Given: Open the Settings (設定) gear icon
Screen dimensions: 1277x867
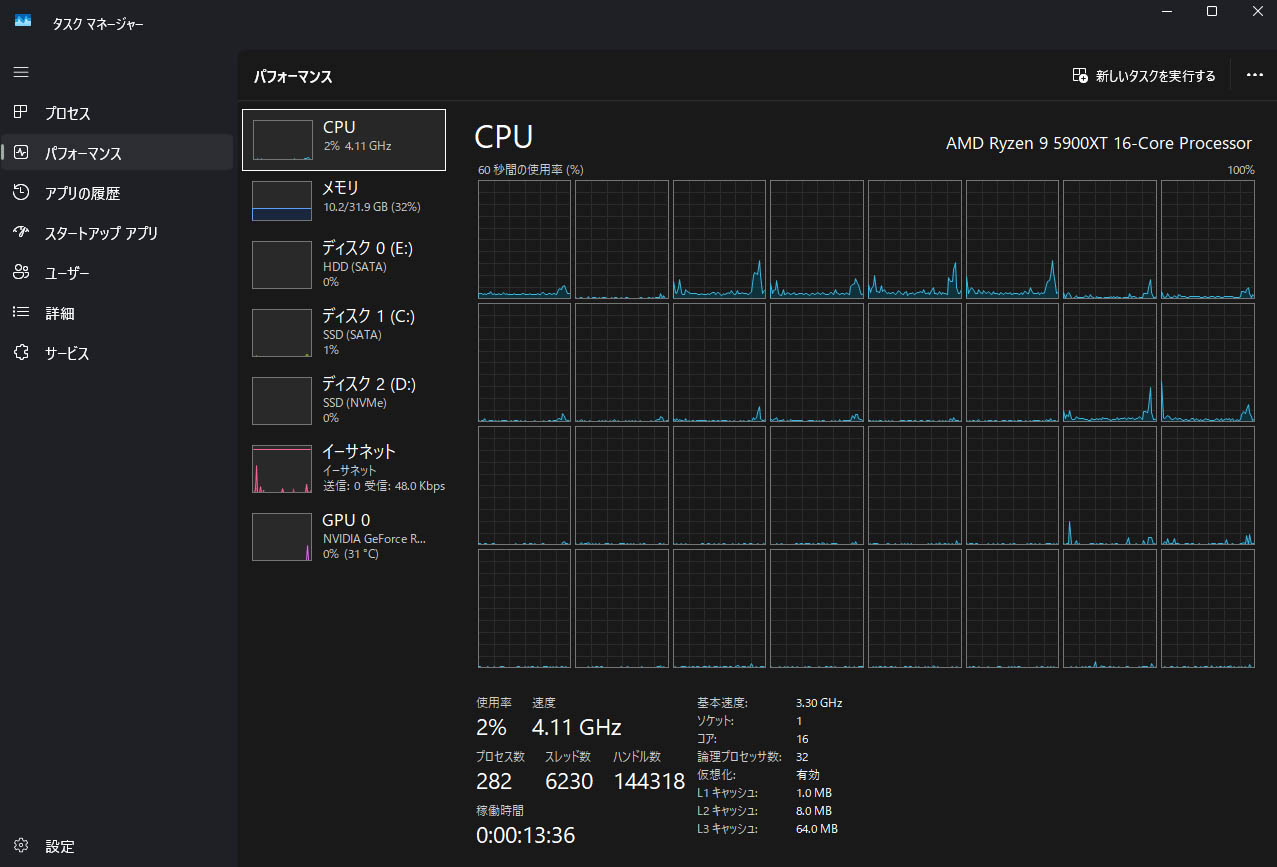Looking at the screenshot, I should click(21, 846).
